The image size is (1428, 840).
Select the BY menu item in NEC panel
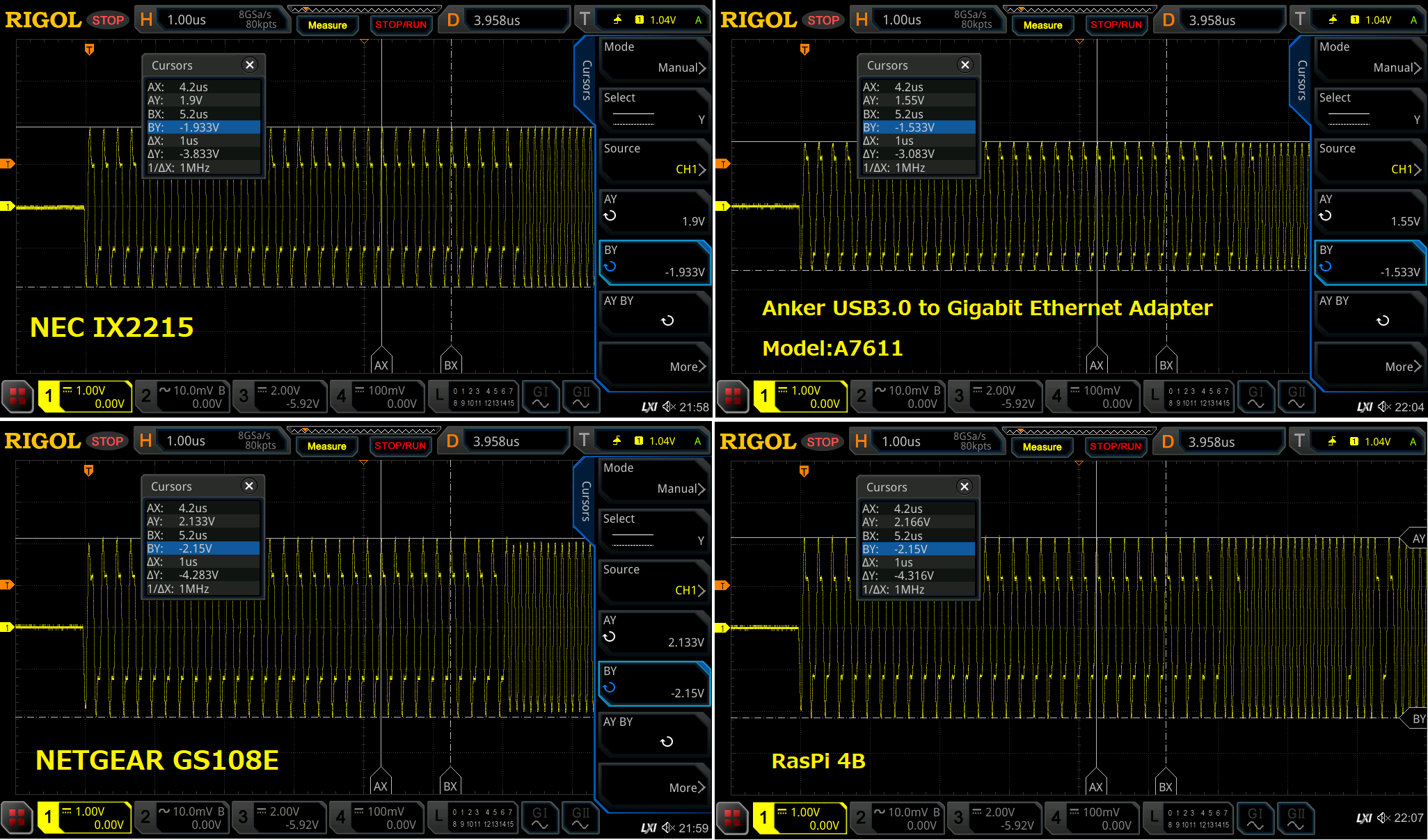point(654,262)
